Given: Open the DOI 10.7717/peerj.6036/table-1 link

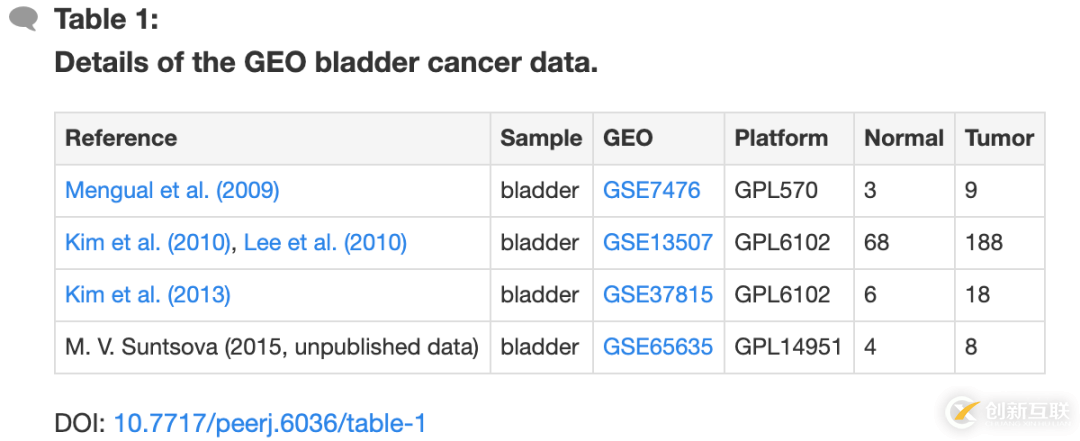Looking at the screenshot, I should 270,423.
